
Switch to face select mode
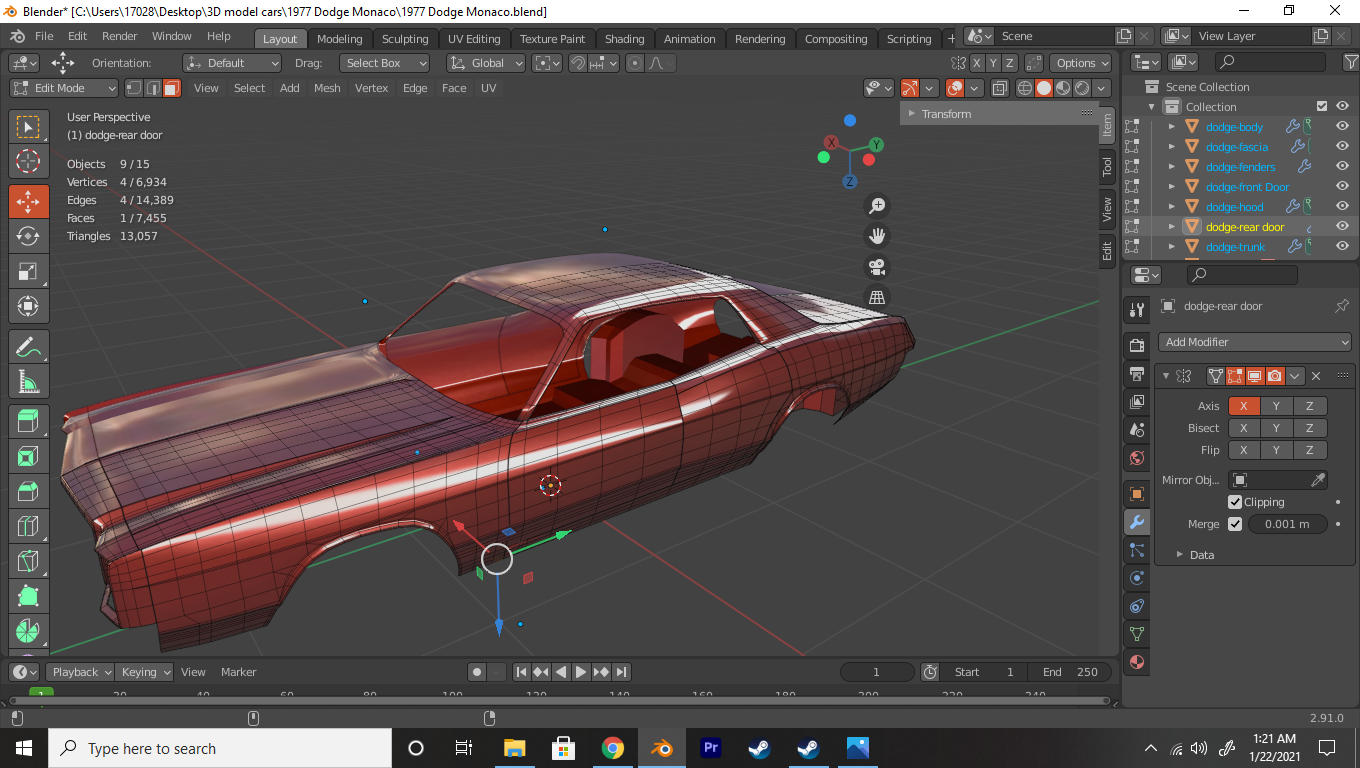click(172, 88)
